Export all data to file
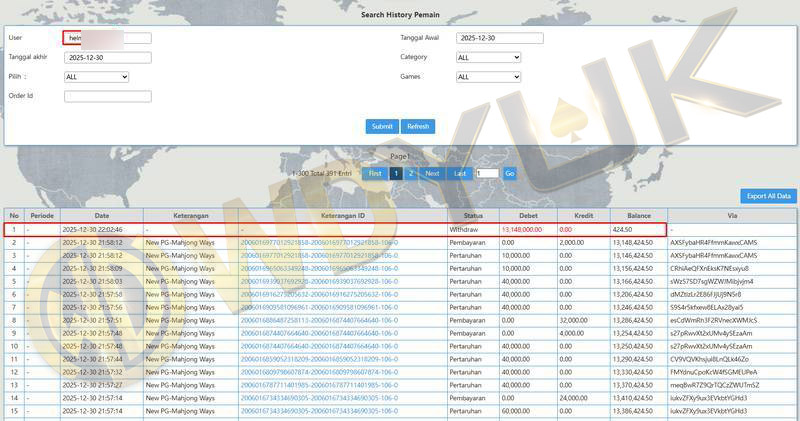 click(768, 196)
